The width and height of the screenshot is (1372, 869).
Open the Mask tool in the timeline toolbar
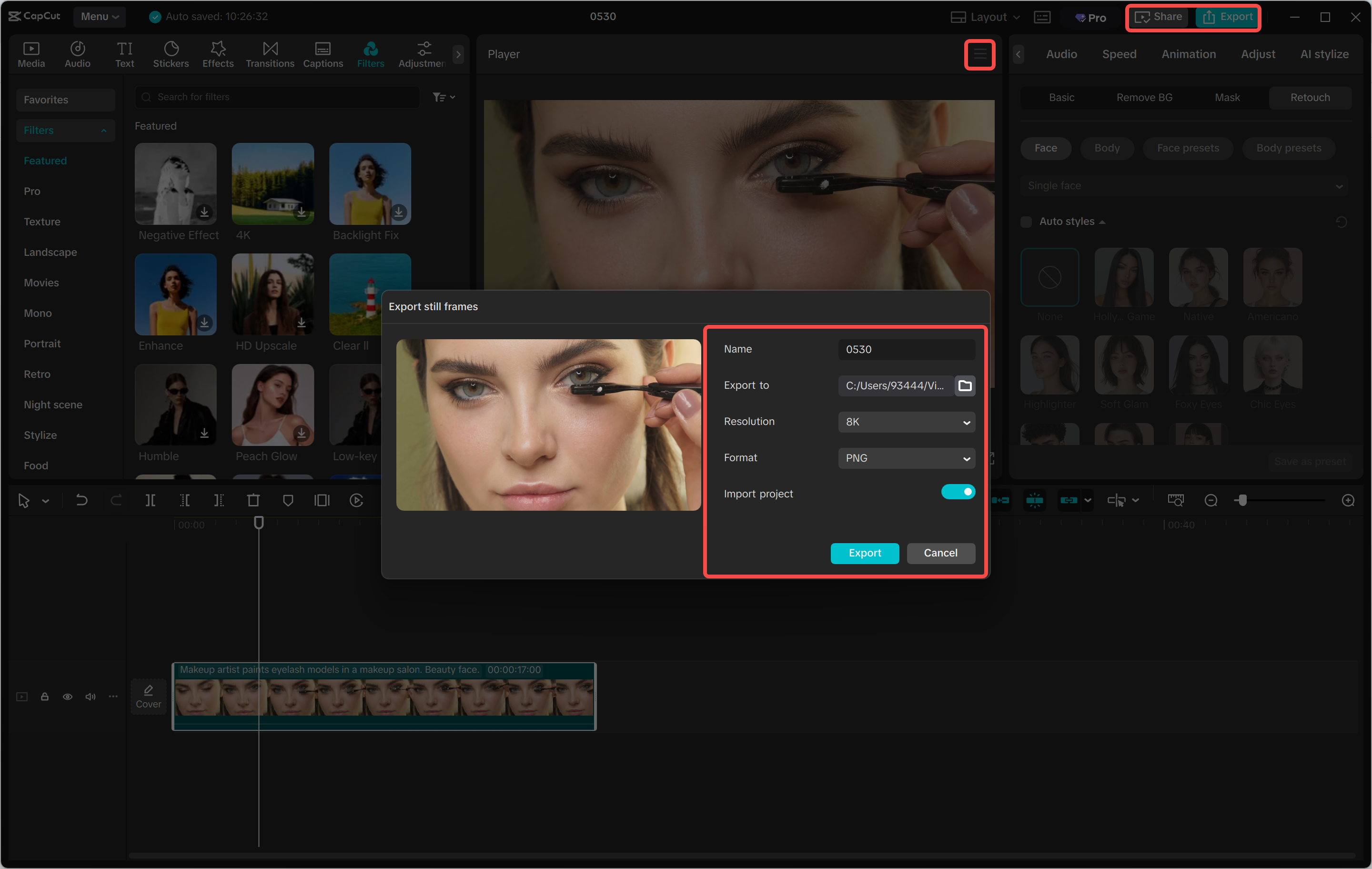tap(288, 500)
